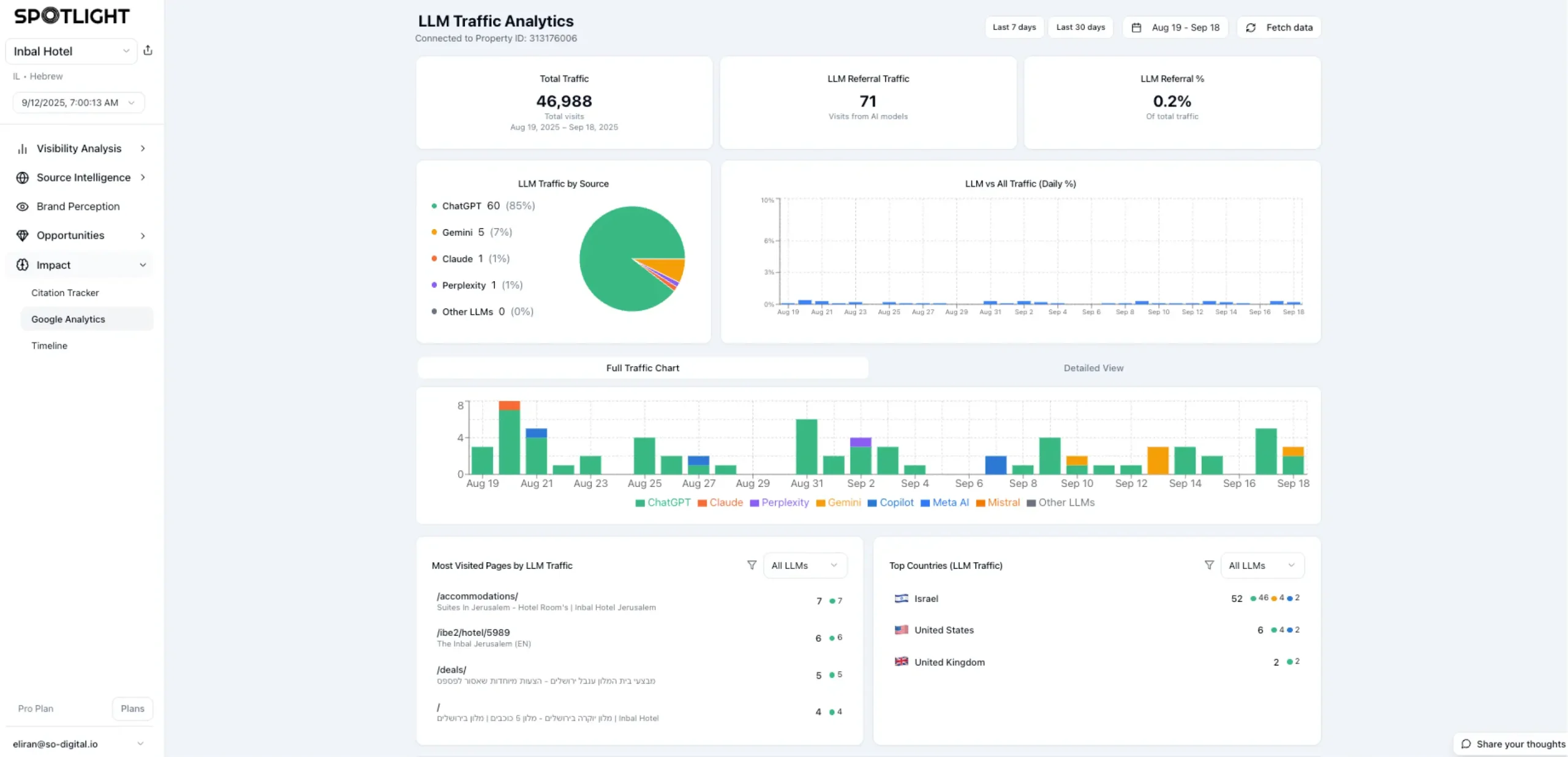Image resolution: width=1568 pixels, height=757 pixels.
Task: Open the Aug 19 - Sep 18 date picker
Action: tap(1175, 28)
